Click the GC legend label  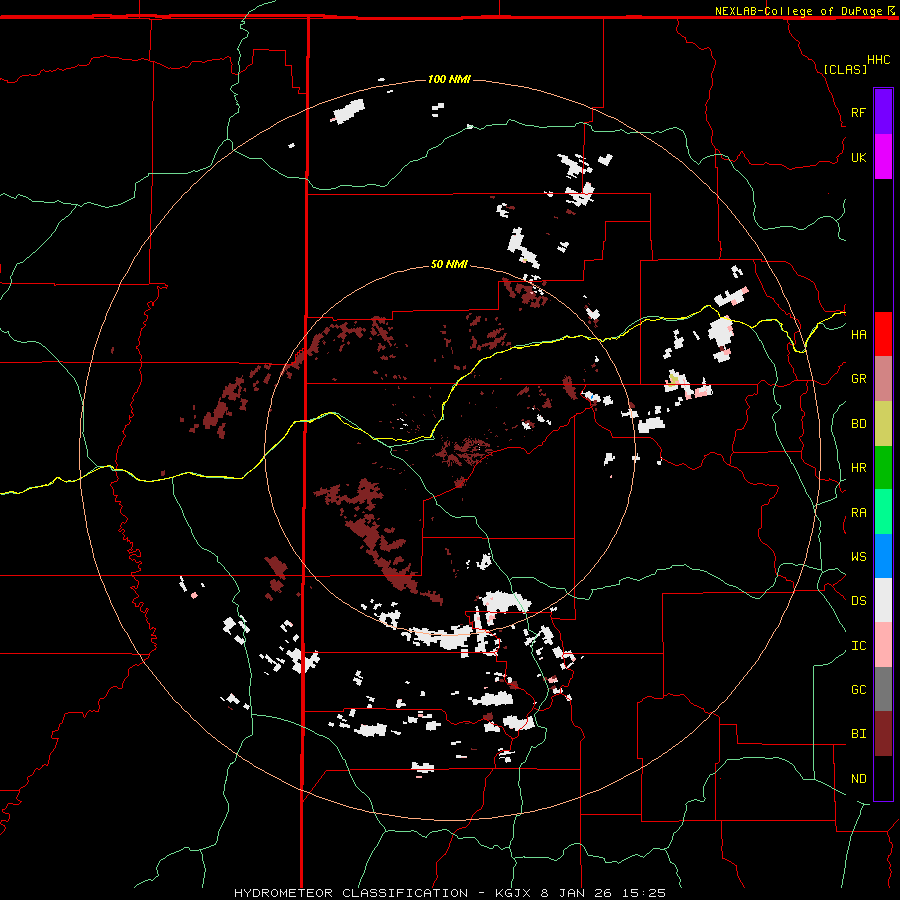[858, 690]
